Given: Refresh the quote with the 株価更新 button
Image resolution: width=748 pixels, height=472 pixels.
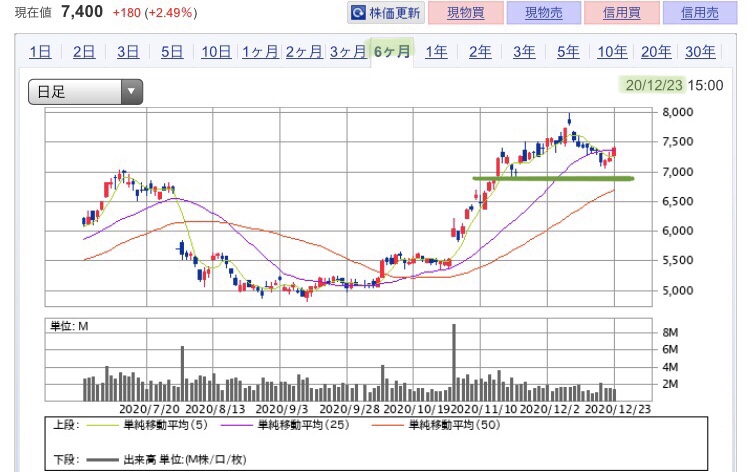Looking at the screenshot, I should tap(385, 13).
